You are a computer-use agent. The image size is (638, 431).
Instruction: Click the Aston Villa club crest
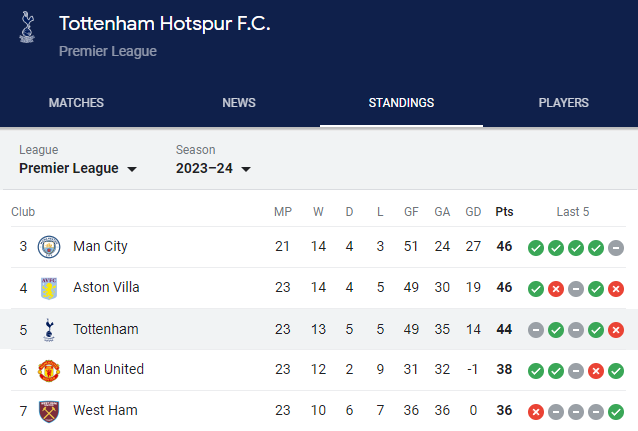click(49, 288)
